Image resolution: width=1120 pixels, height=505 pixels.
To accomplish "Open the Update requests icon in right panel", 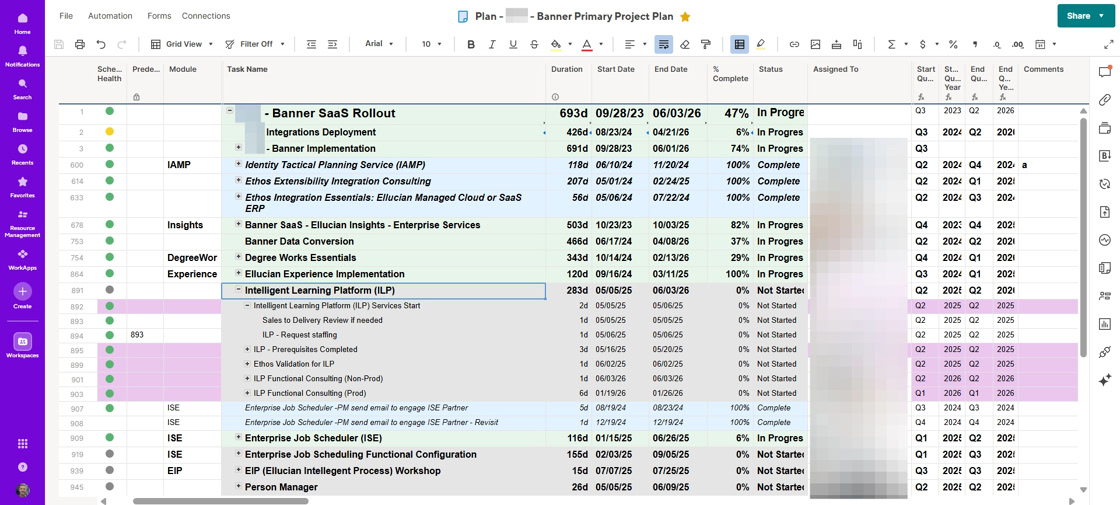I will (x=1105, y=184).
